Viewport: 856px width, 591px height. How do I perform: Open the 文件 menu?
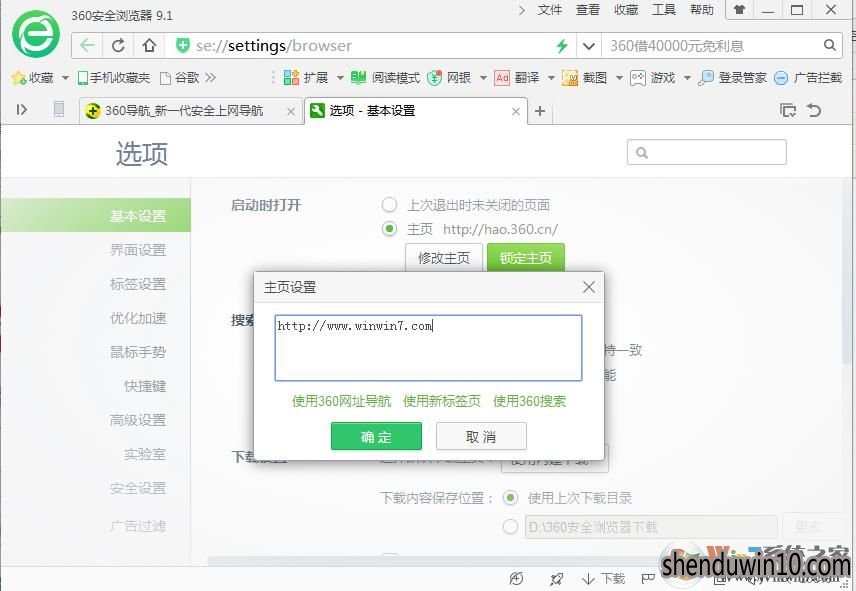coord(549,10)
